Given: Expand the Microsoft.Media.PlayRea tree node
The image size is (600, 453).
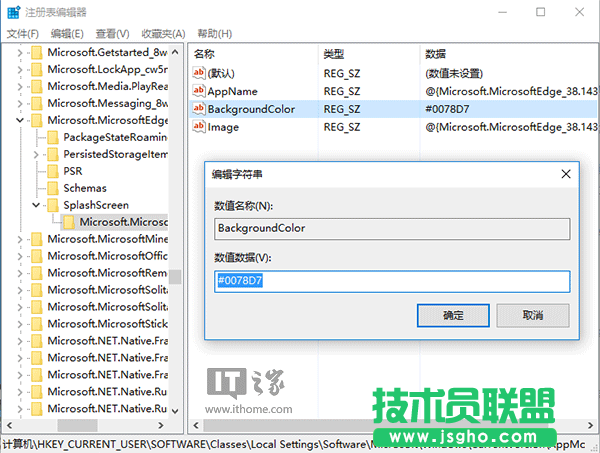Looking at the screenshot, I should [20, 87].
